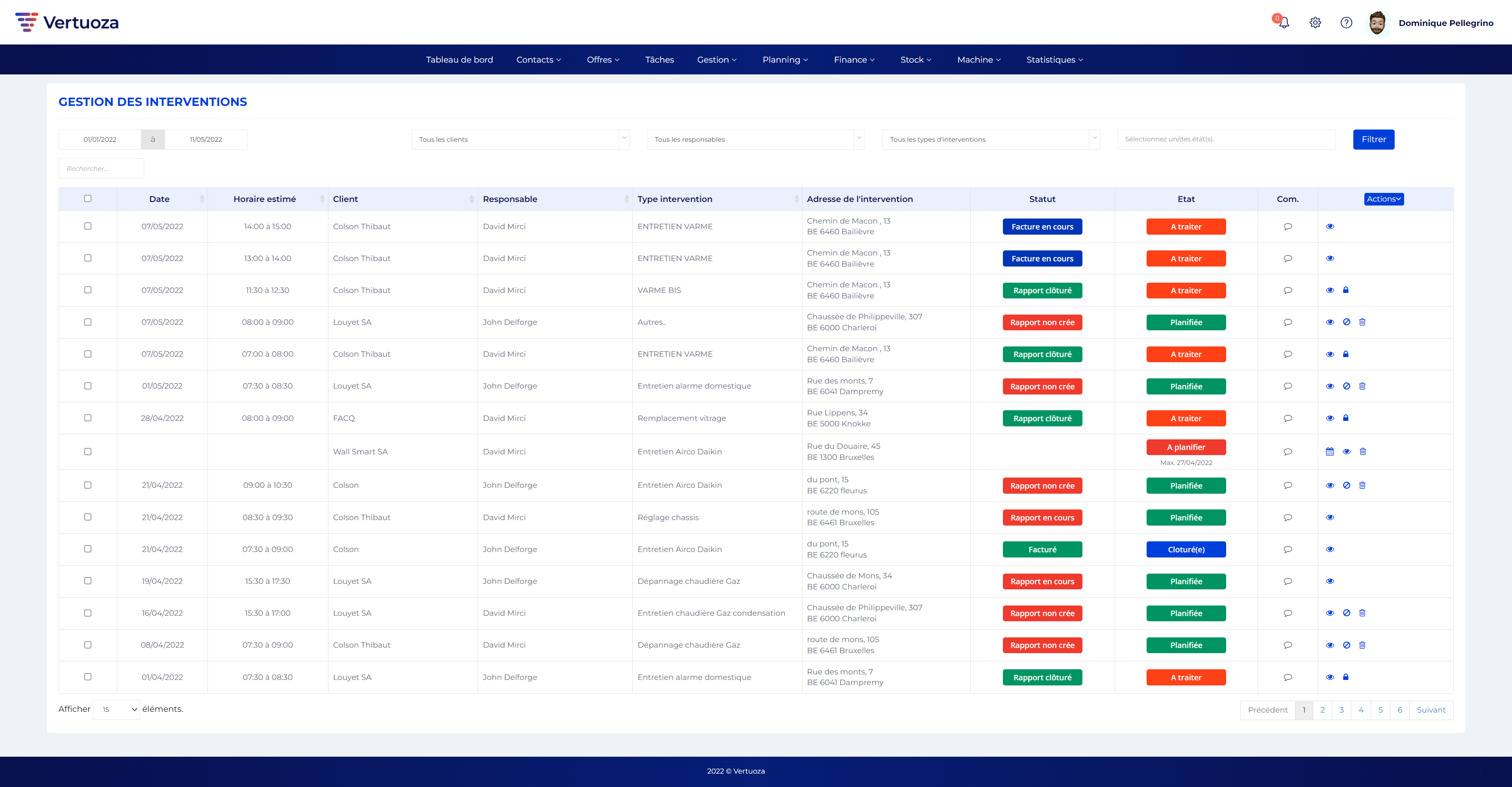Screen dimensions: 1512x787
Task: Click the lock icon on the VARME BIS row
Action: click(x=1346, y=291)
